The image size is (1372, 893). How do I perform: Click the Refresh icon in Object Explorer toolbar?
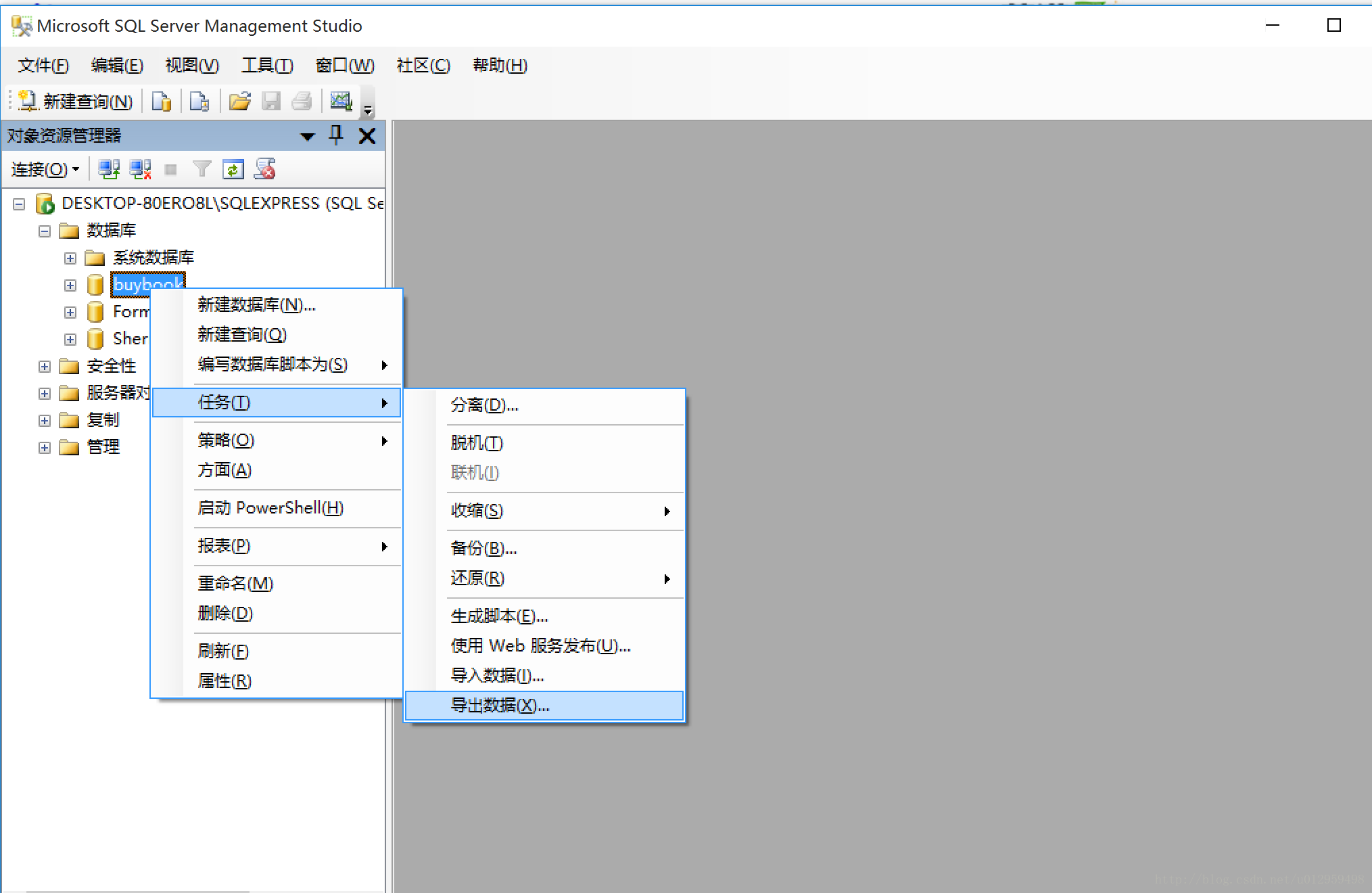coord(233,169)
